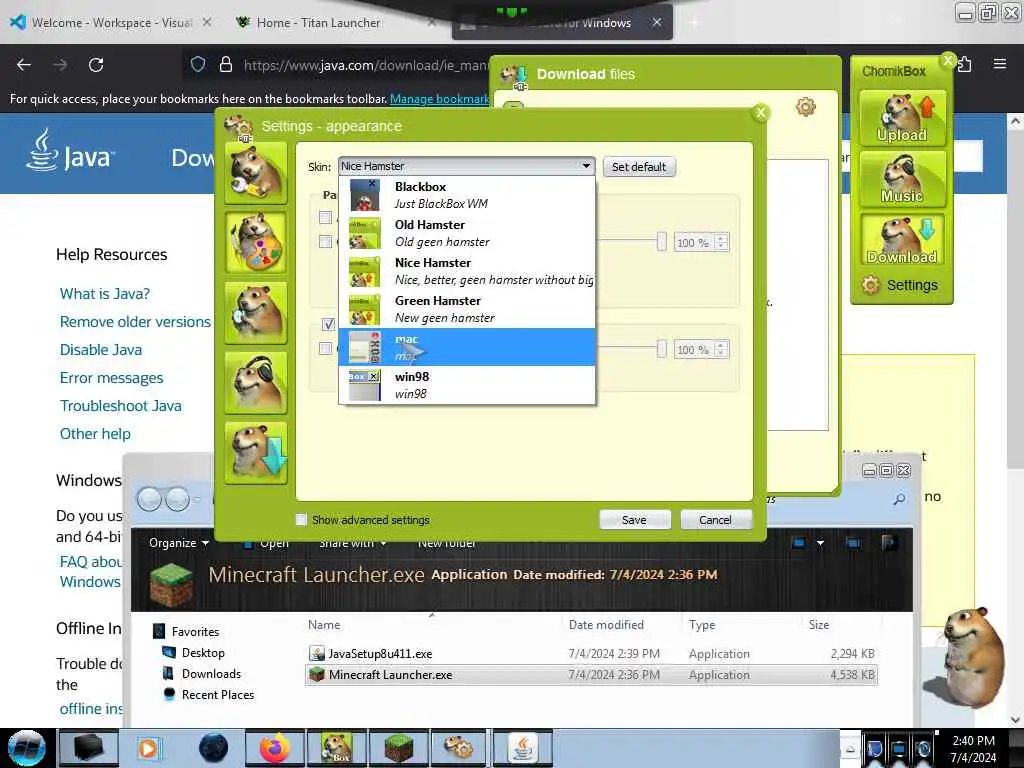
Task: Click the padlock site info icon
Action: pyautogui.click(x=226, y=64)
